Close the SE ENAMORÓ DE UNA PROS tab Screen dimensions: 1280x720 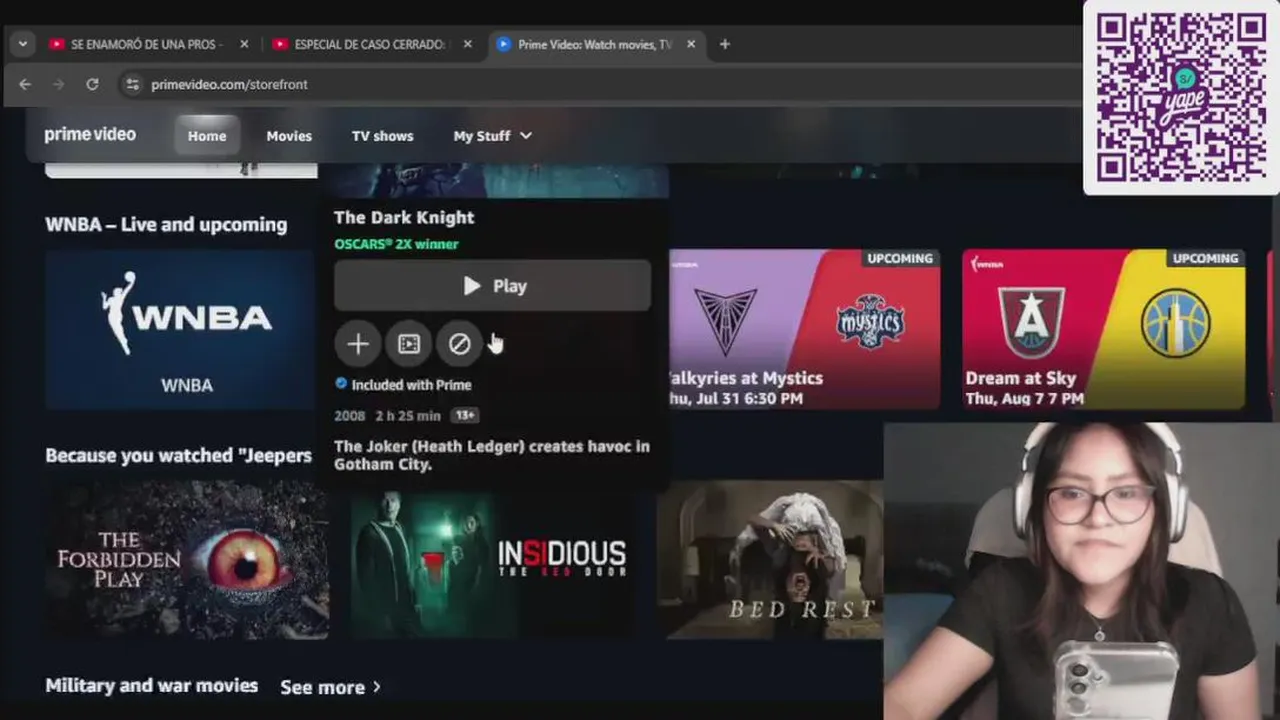coord(244,45)
